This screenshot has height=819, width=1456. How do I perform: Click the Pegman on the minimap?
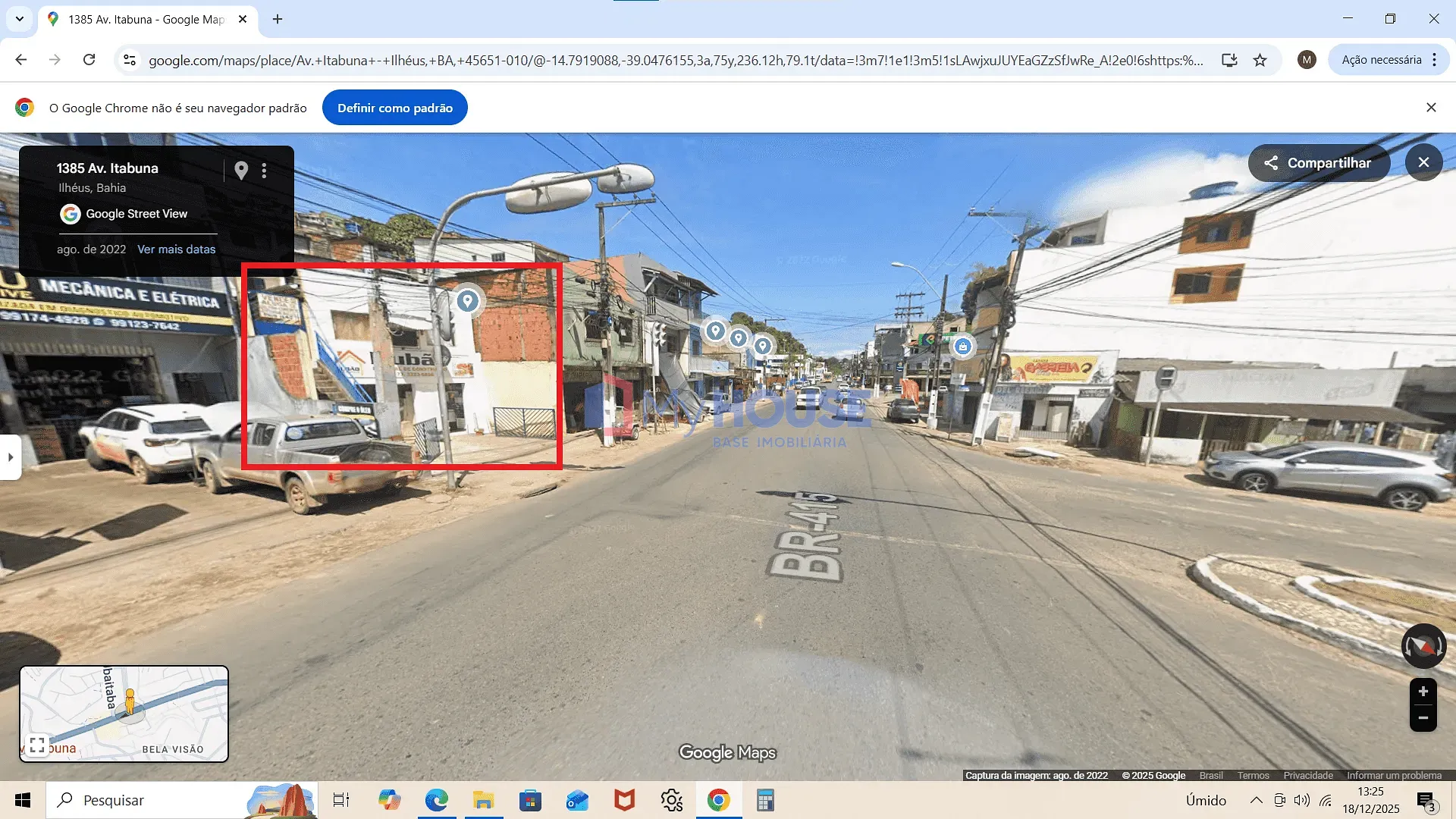(130, 700)
